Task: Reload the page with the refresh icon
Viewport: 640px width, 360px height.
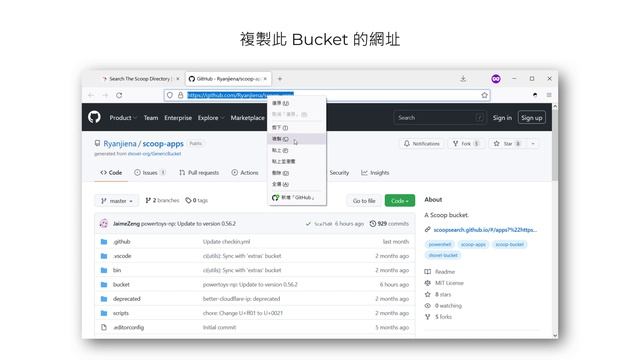Action: 119,95
